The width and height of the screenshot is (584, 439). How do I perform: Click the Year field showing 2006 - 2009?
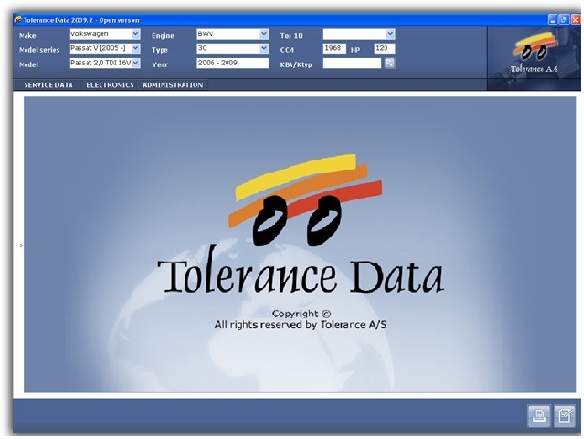pos(232,63)
